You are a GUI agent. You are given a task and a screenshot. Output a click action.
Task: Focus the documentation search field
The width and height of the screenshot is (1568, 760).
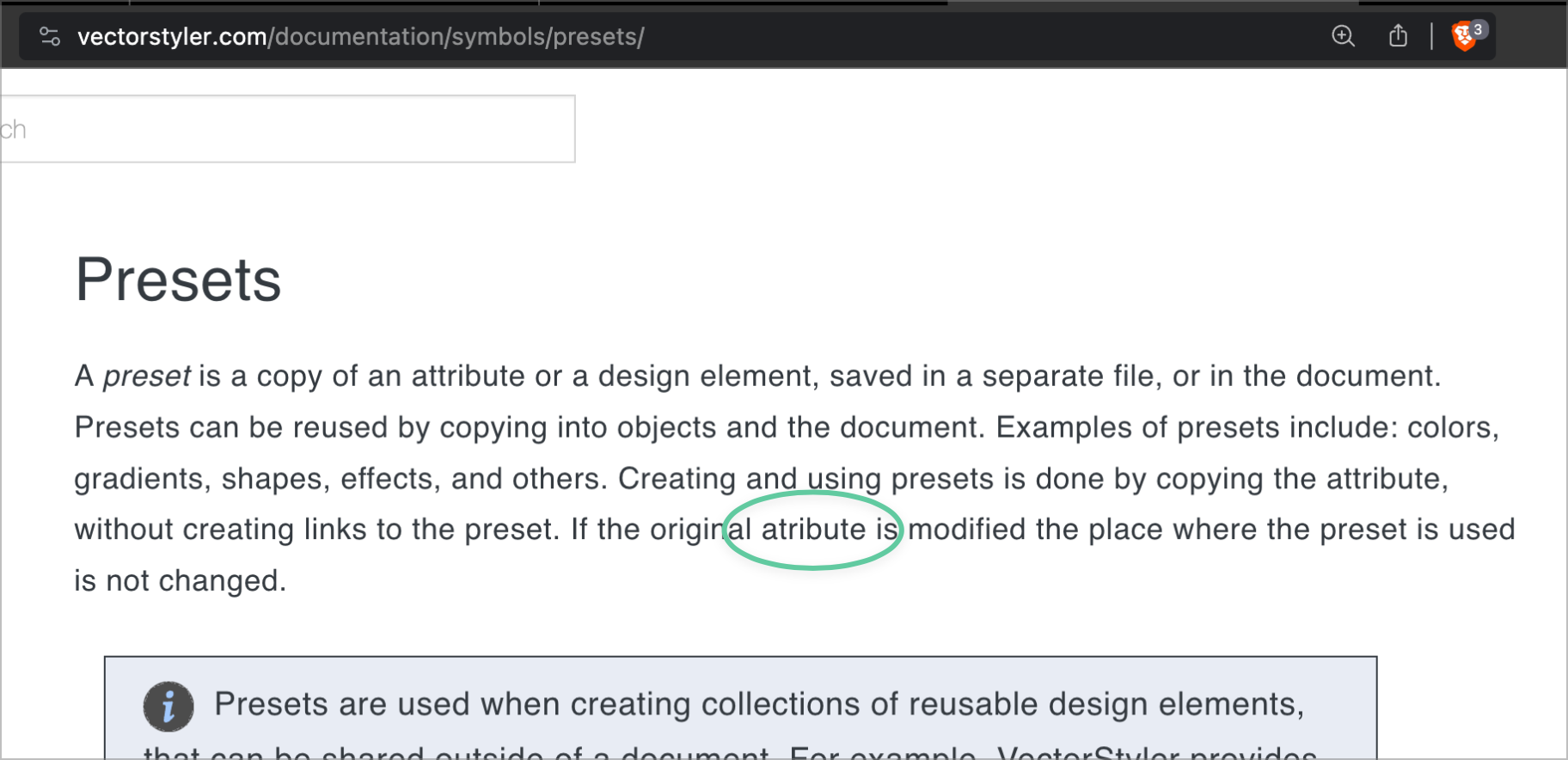coord(287,129)
